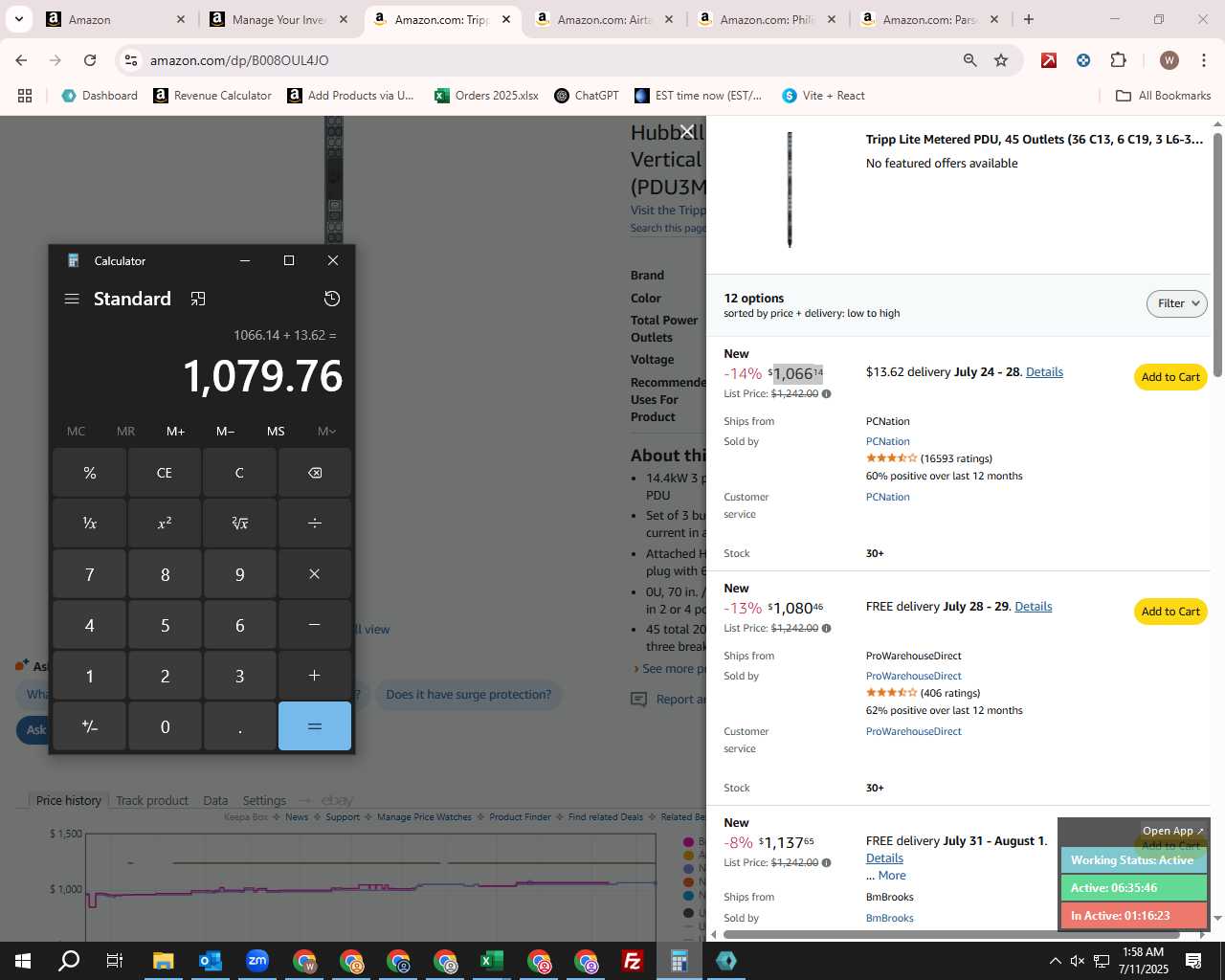Open Chrome extensions puzzle icon
This screenshot has width=1225, height=980.
click(x=1118, y=60)
